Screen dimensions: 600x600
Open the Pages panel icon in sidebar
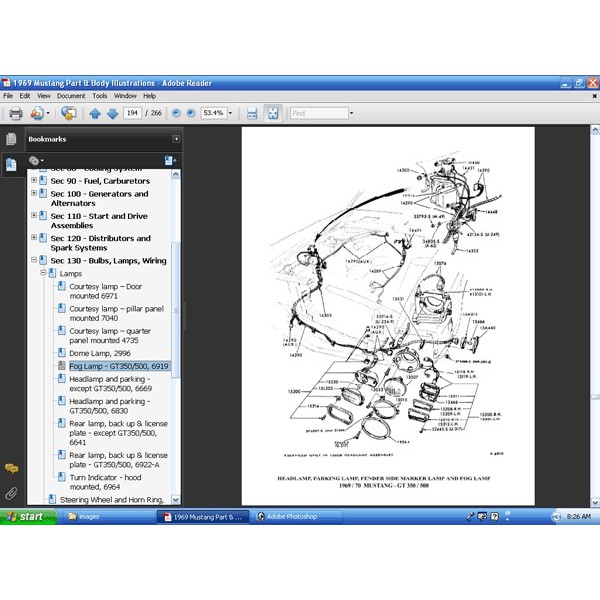coord(11,139)
